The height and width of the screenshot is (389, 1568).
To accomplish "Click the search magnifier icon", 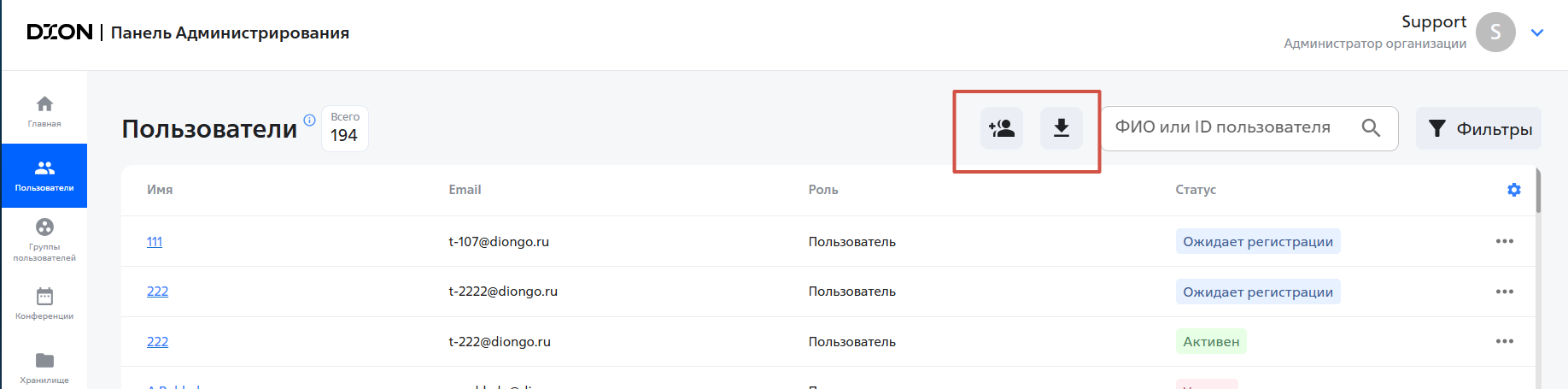I will click(x=1371, y=128).
